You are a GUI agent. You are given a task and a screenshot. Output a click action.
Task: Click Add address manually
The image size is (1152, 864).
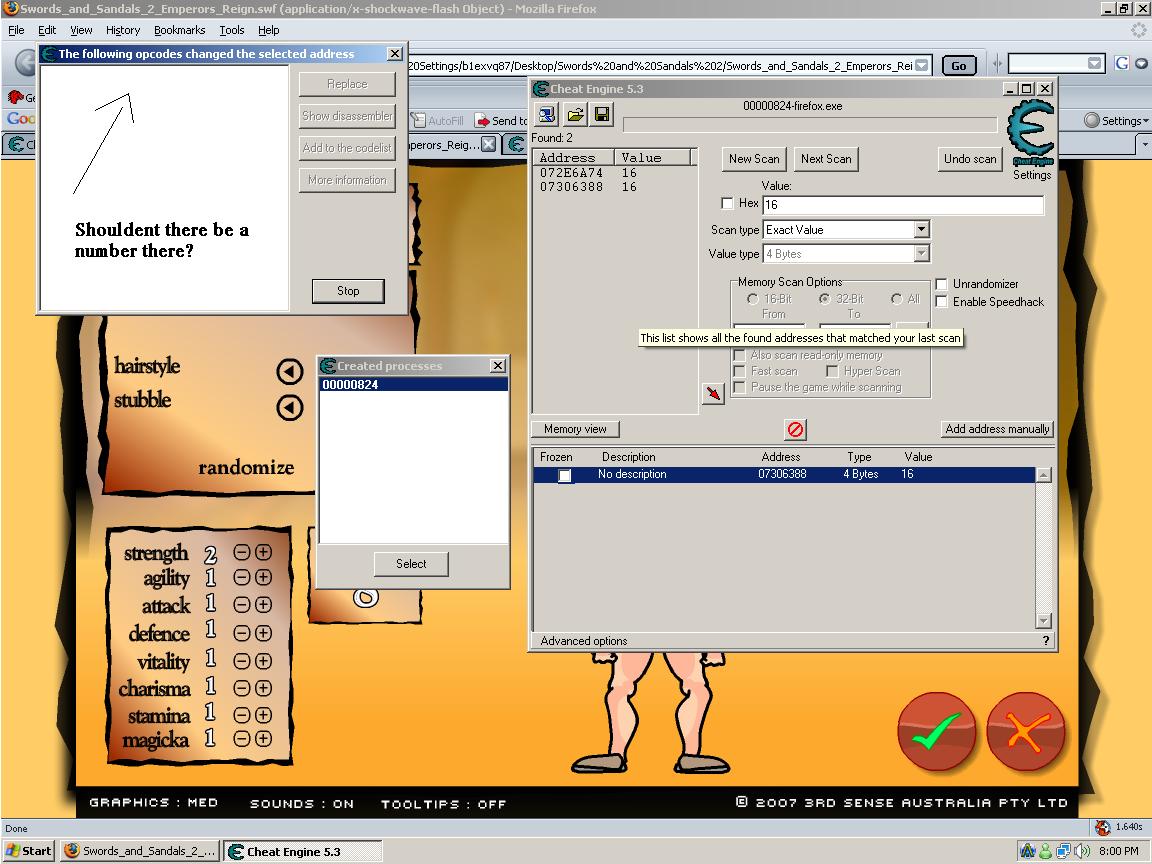[x=997, y=429]
